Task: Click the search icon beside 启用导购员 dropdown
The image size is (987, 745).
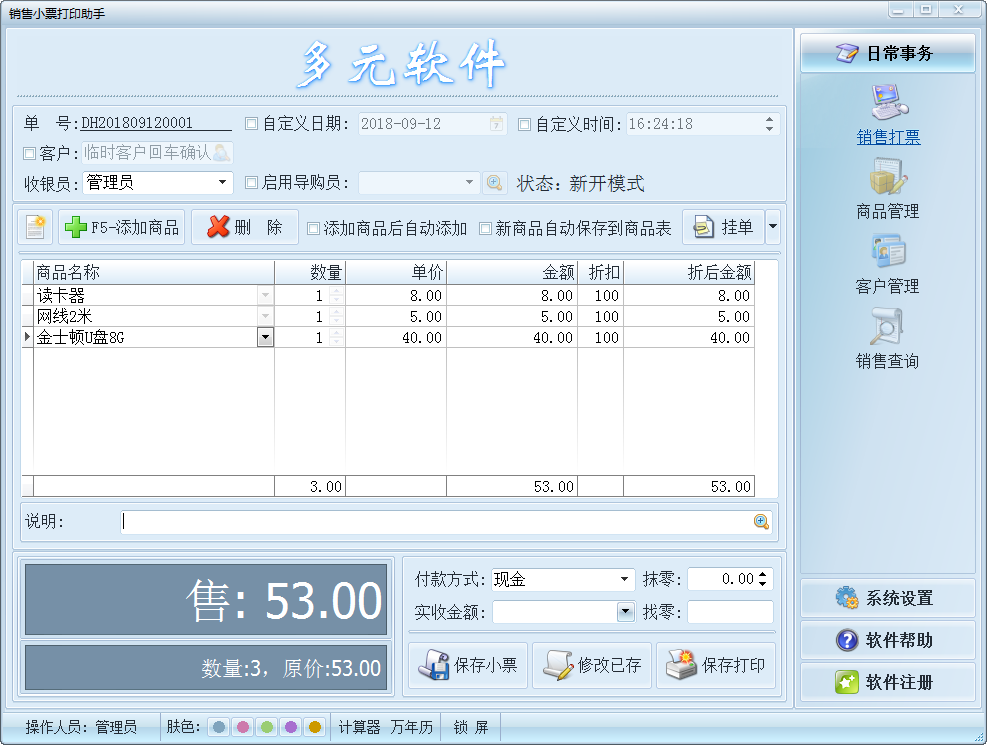Action: pyautogui.click(x=495, y=183)
